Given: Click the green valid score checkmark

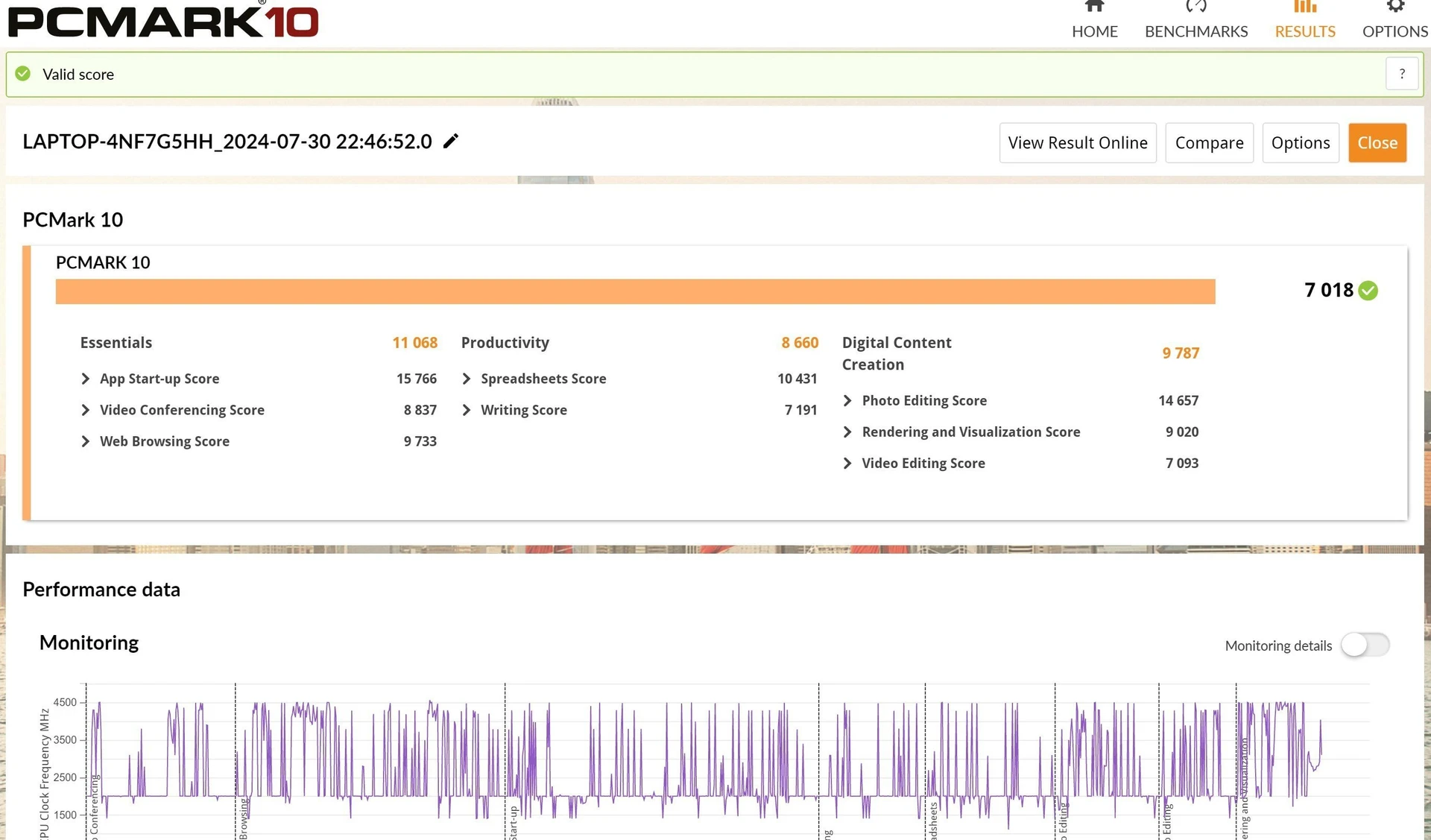Looking at the screenshot, I should [23, 74].
